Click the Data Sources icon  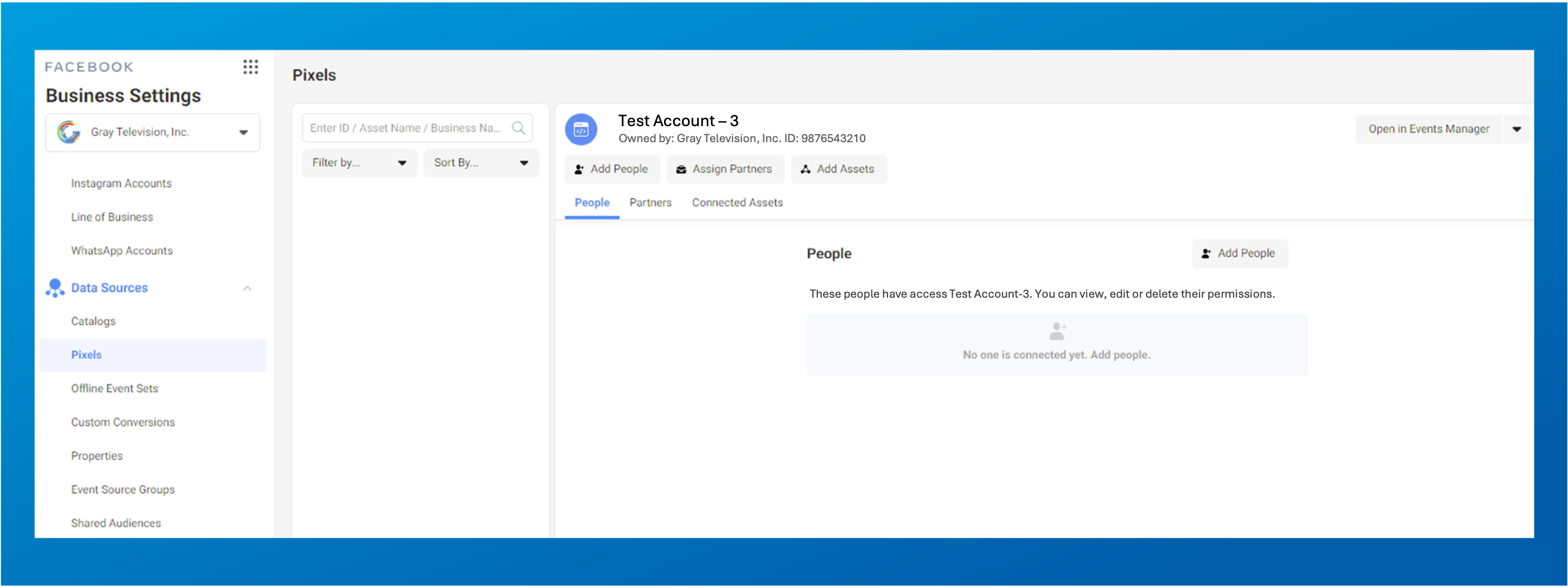[x=55, y=288]
